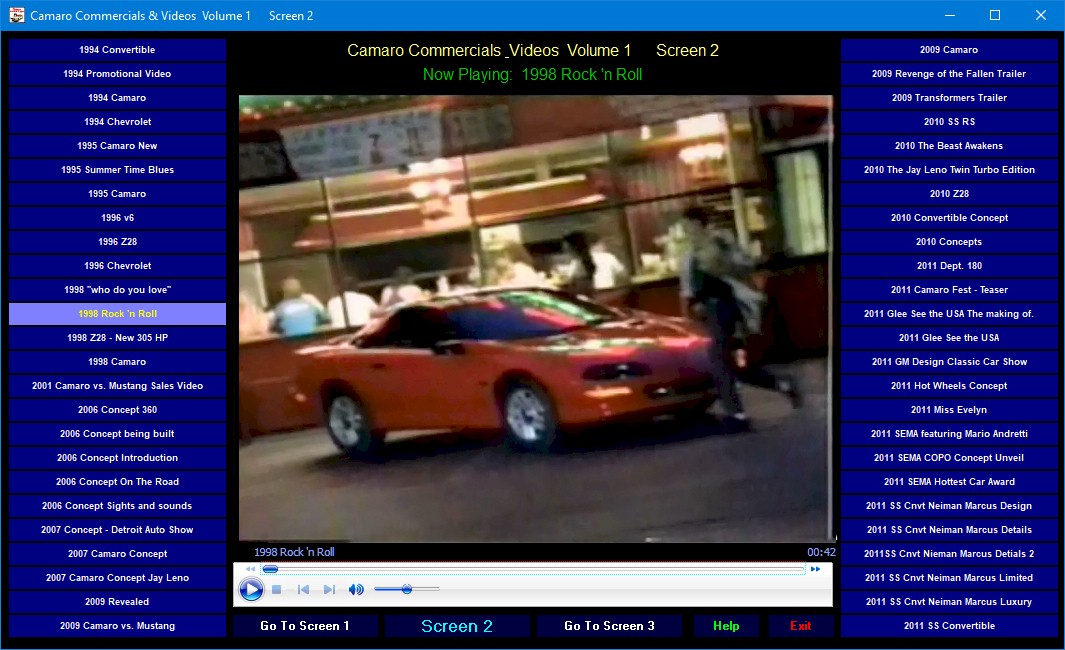Select 1994 Camaro video

click(118, 97)
